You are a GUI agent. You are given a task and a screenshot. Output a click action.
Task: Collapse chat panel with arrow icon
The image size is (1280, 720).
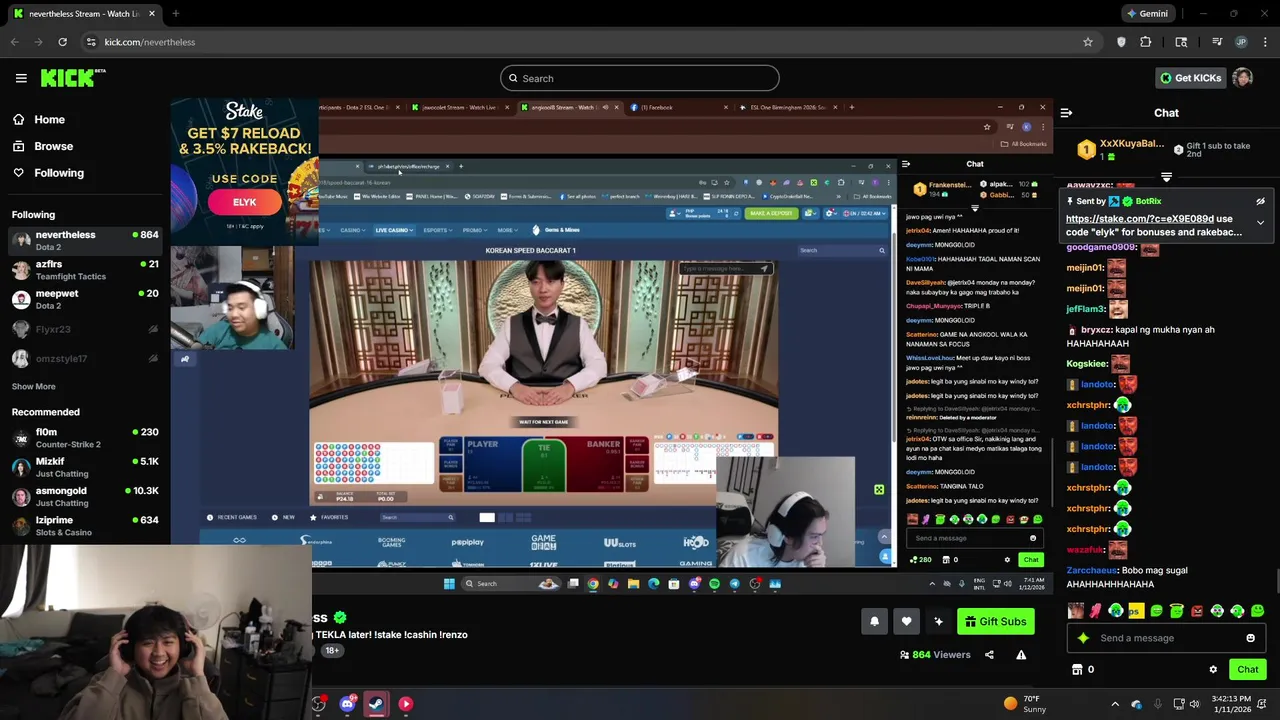click(1066, 113)
